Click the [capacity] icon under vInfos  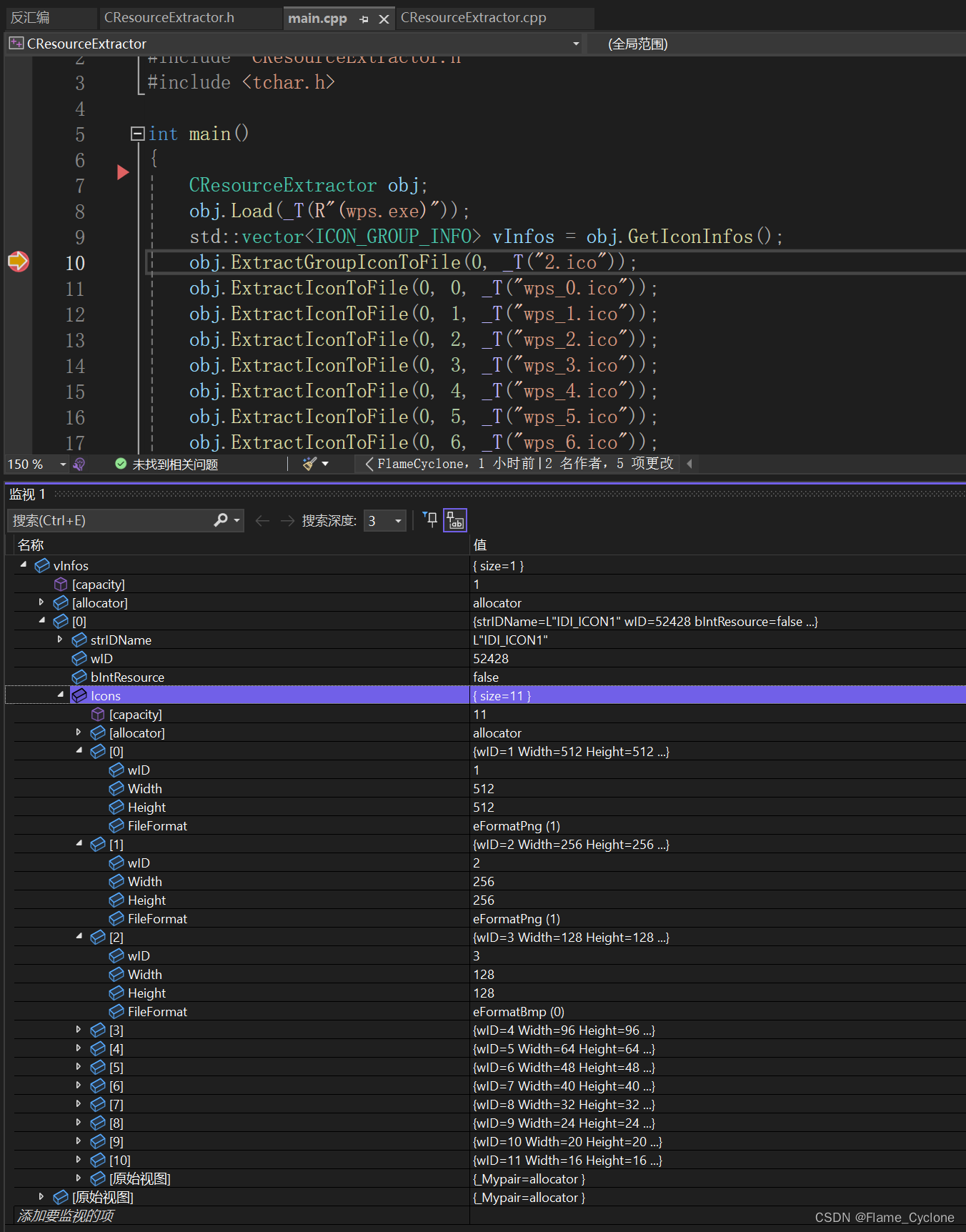pyautogui.click(x=61, y=584)
